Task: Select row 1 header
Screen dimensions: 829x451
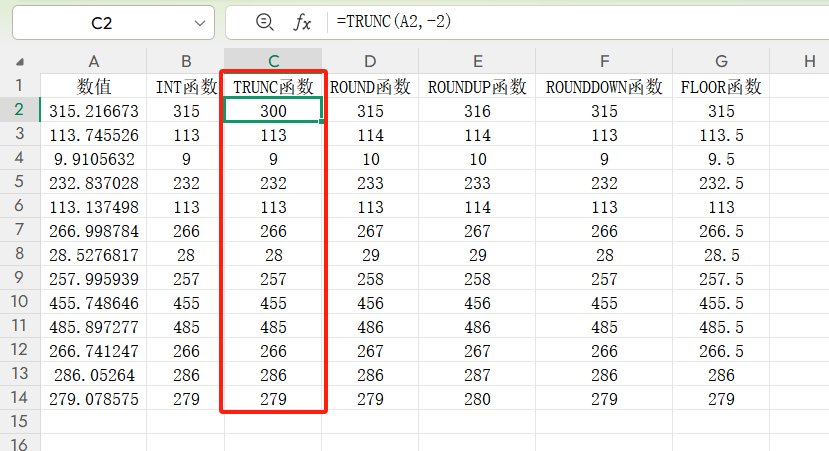Action: 20,85
